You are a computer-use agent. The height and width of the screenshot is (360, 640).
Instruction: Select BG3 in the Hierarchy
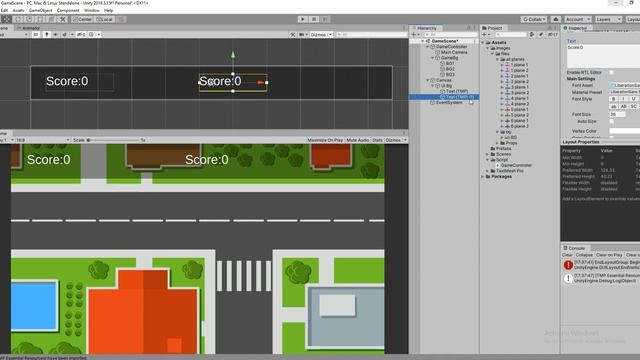coord(450,75)
